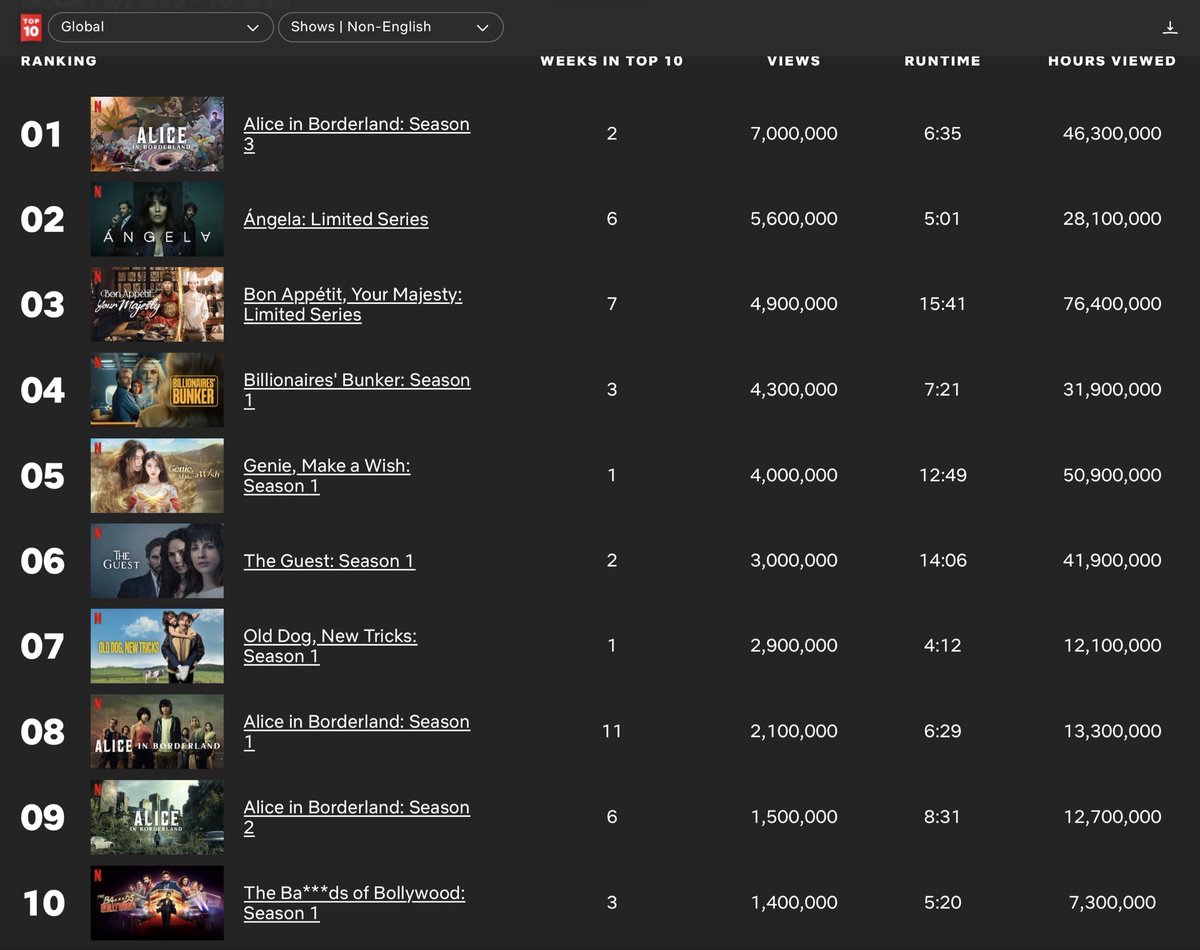Click the WEEKS IN TOP 10 header

(x=612, y=61)
